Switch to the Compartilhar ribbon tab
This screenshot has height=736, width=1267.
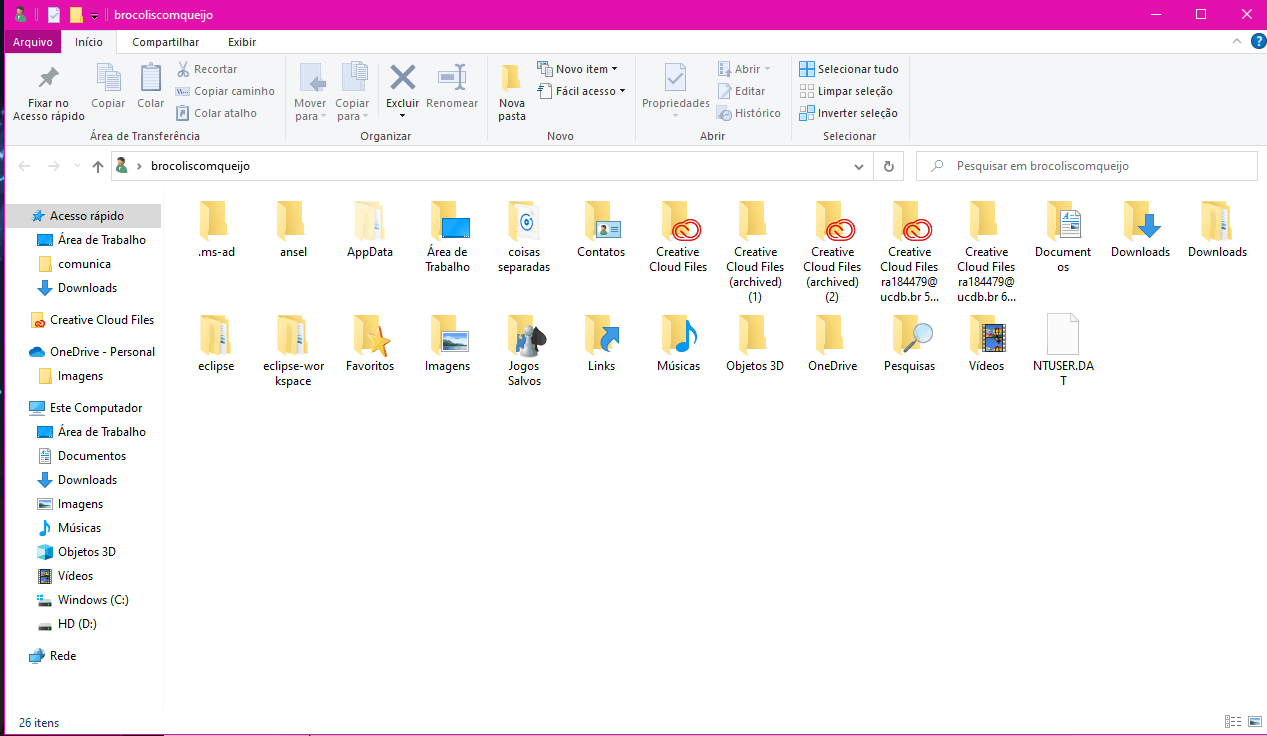[166, 42]
